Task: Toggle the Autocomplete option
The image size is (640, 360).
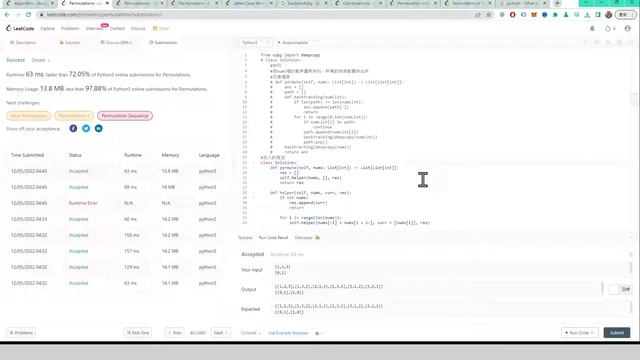Action: coord(293,42)
